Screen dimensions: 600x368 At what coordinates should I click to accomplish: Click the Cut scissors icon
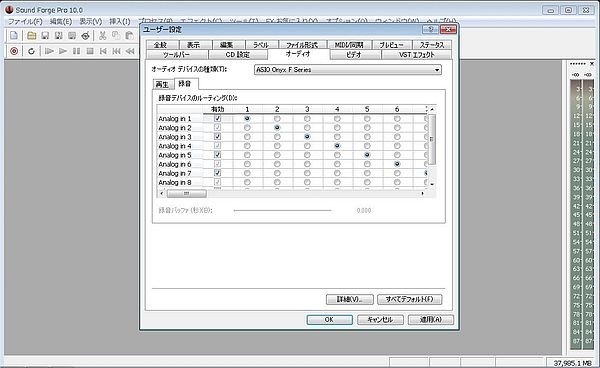[102, 36]
